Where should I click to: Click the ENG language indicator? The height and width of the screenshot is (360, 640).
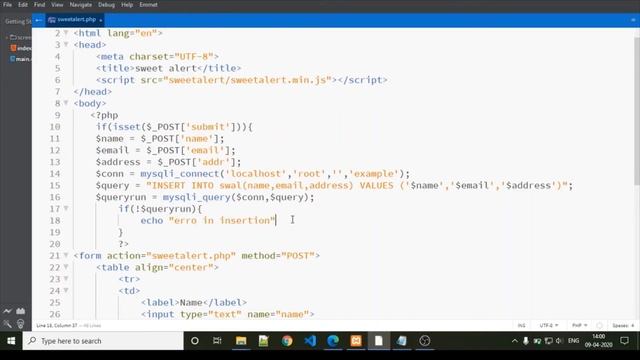573,341
